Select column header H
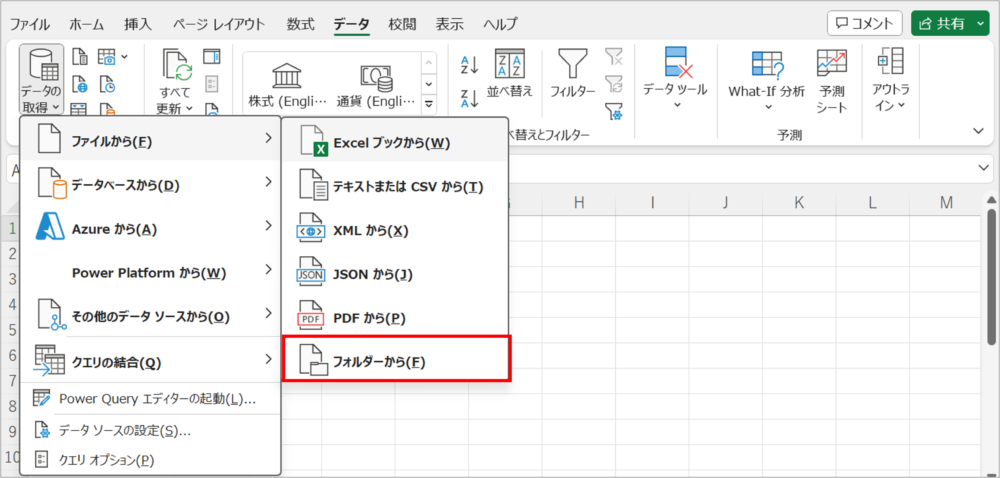The image size is (1000, 478). [x=579, y=202]
